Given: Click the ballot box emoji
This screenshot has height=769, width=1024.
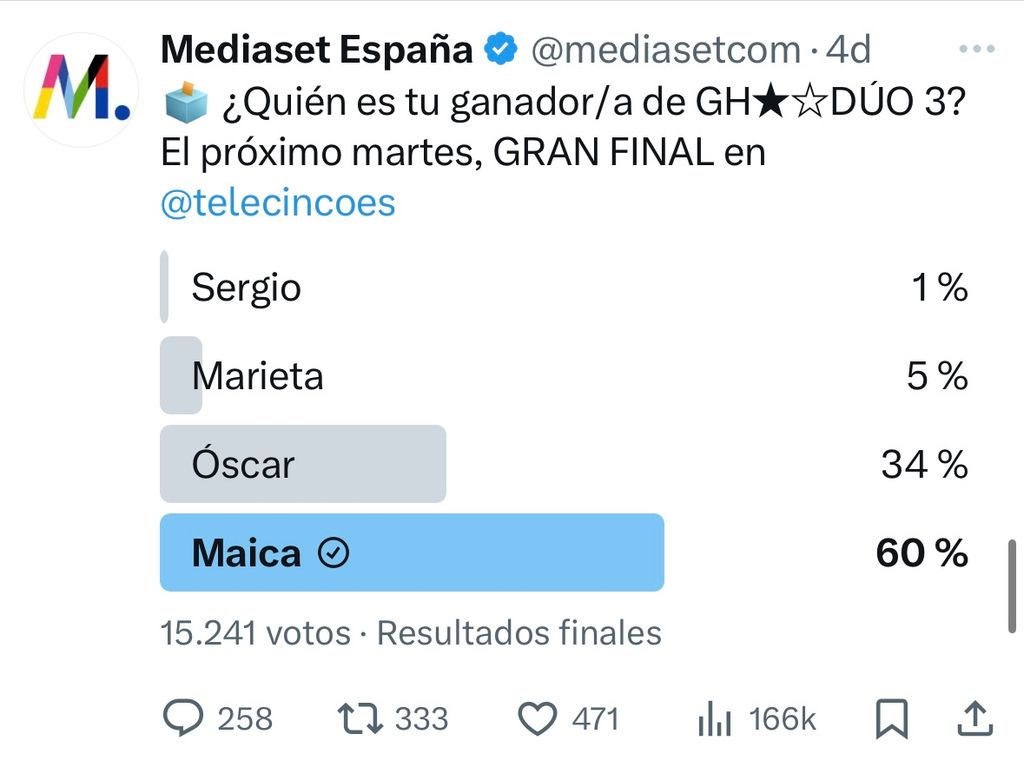Looking at the screenshot, I should point(185,102).
